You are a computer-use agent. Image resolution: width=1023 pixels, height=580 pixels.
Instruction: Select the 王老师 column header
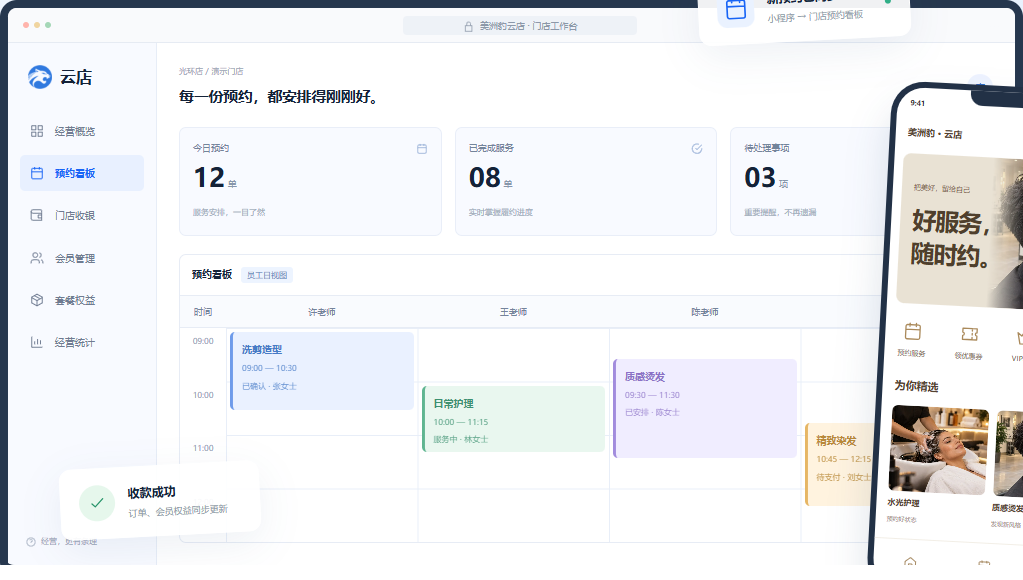click(513, 312)
